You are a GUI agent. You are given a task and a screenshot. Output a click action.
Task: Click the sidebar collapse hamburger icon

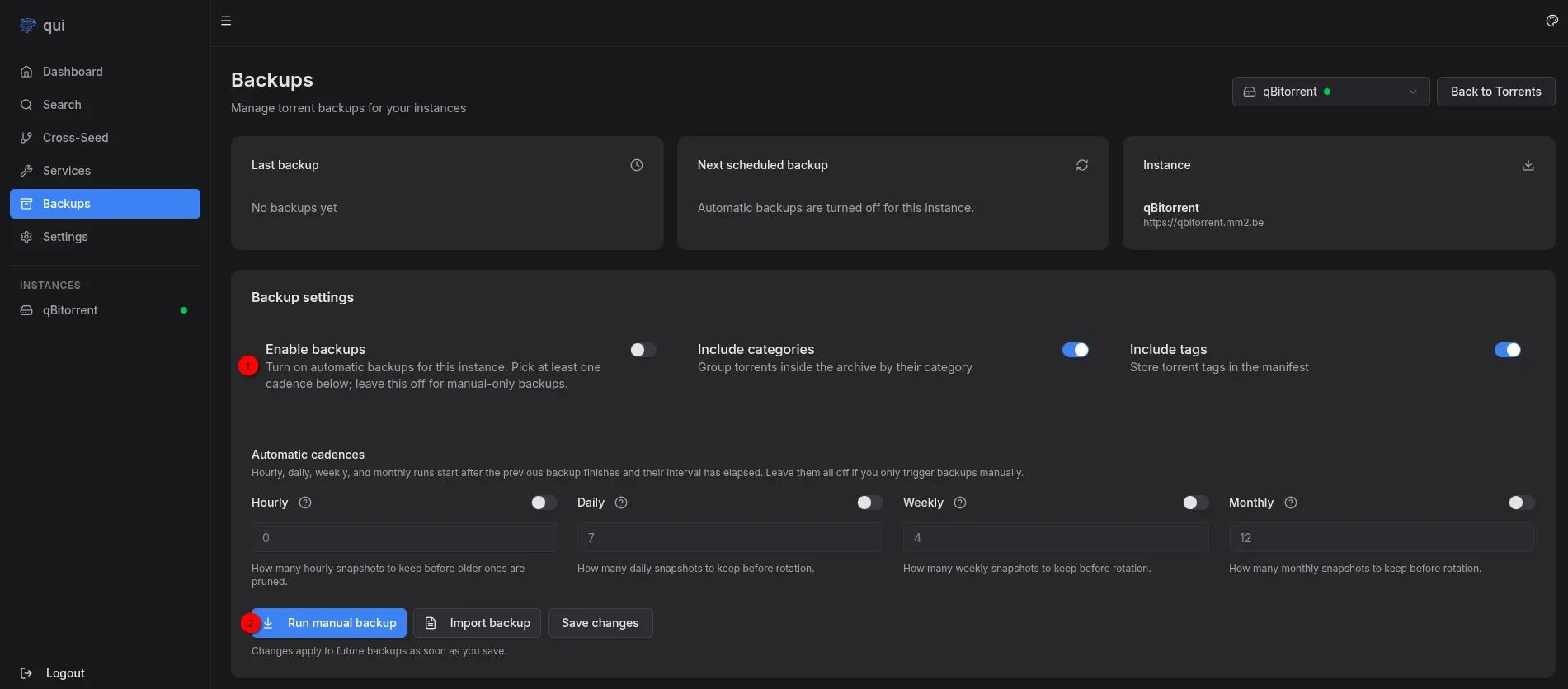tap(226, 21)
